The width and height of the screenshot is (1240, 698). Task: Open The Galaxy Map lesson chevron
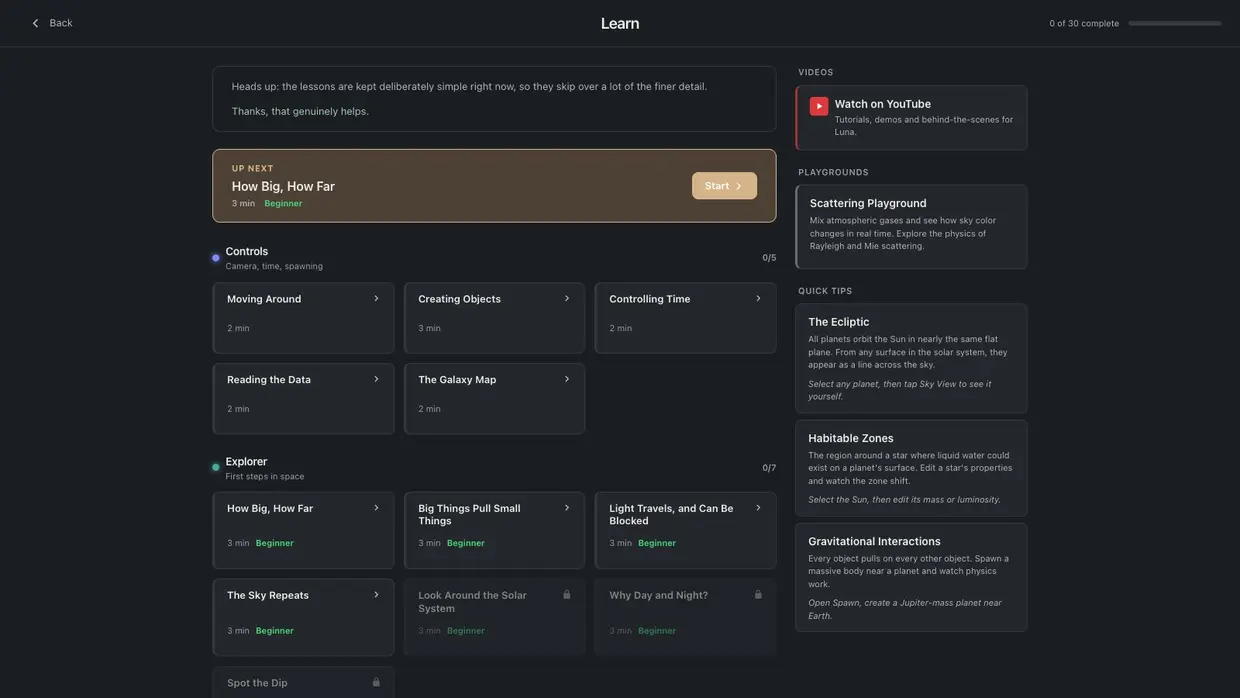567,380
